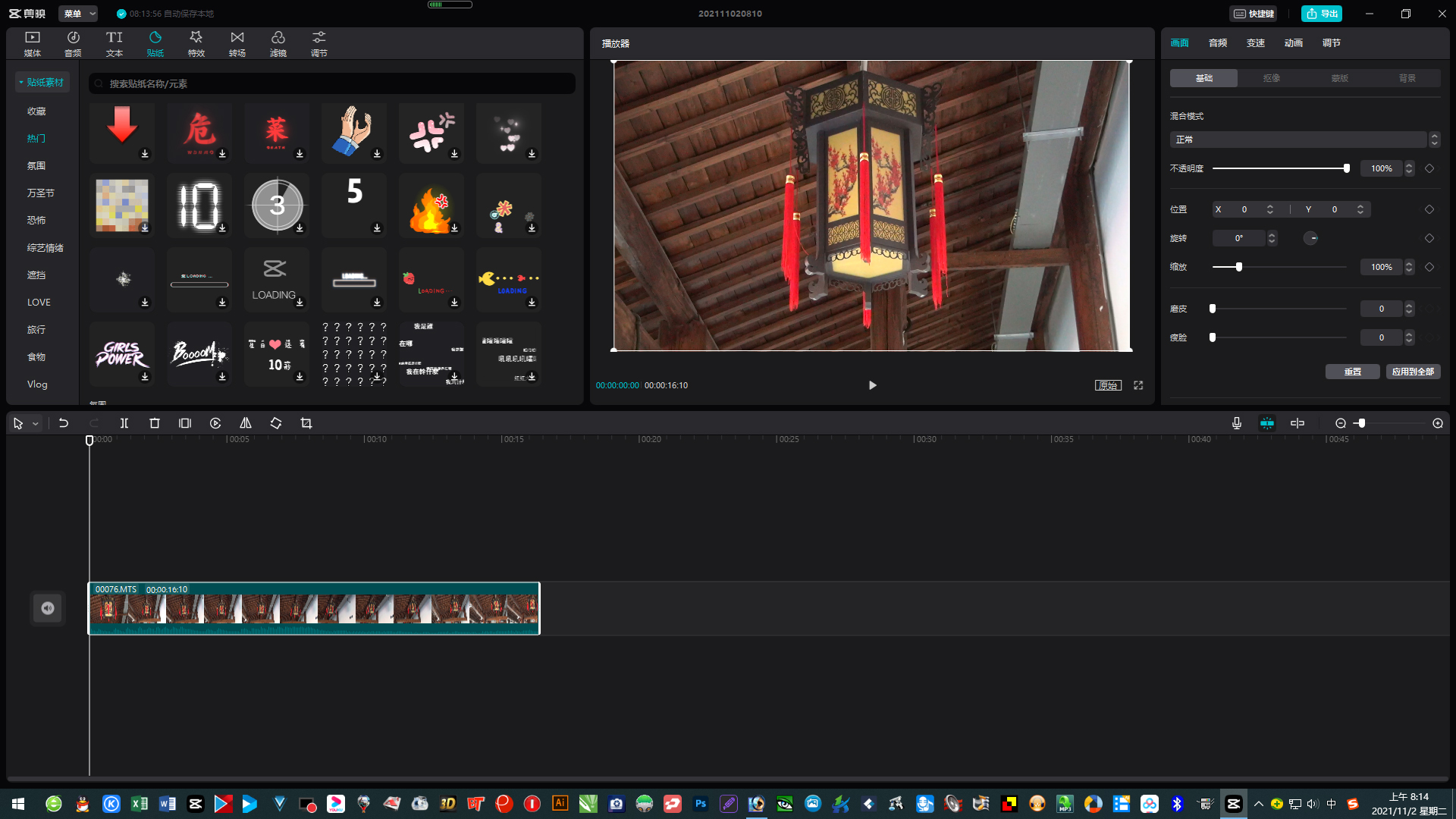Image resolution: width=1456 pixels, height=819 pixels.
Task: Adjust the scale percentage stepper
Action: click(x=1409, y=267)
